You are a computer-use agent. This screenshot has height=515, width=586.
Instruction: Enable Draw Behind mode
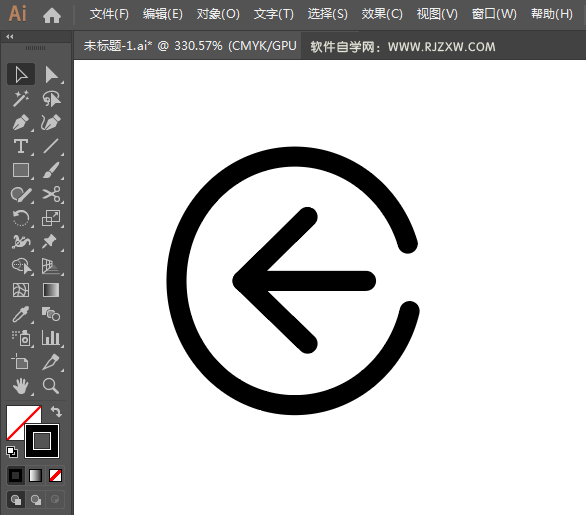tap(36, 500)
